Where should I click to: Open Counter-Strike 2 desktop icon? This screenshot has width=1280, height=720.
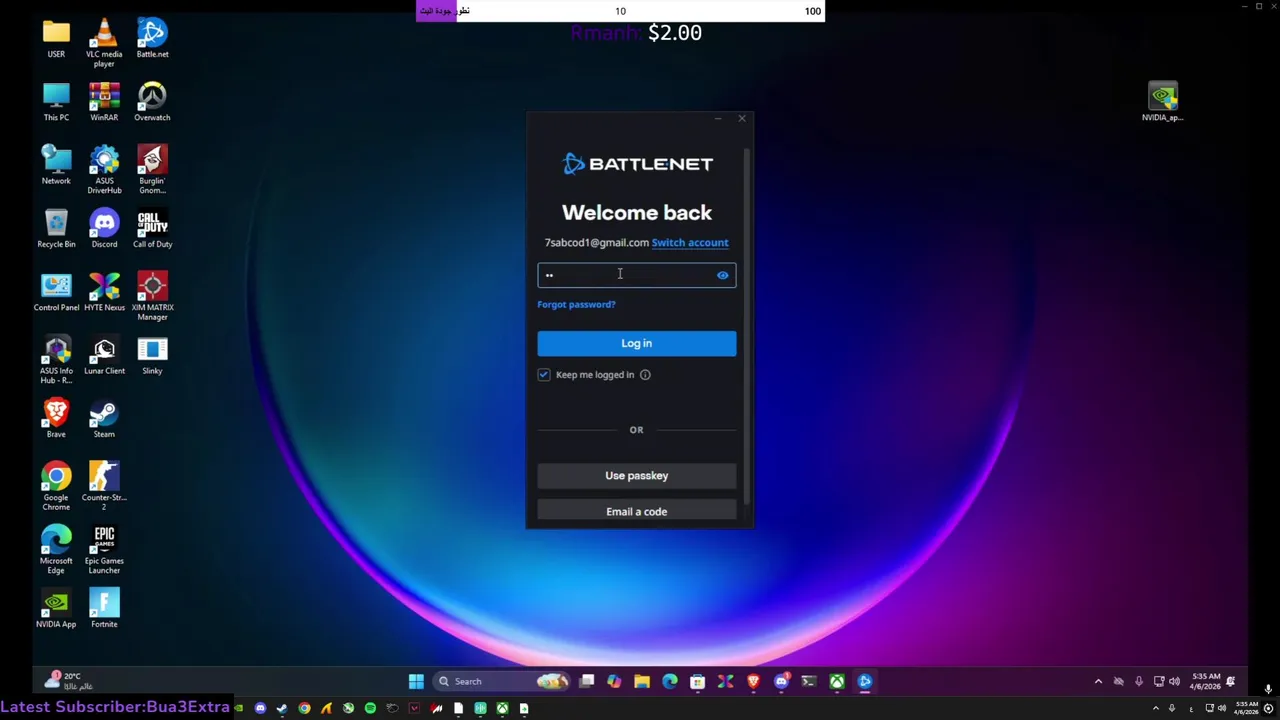(x=104, y=486)
